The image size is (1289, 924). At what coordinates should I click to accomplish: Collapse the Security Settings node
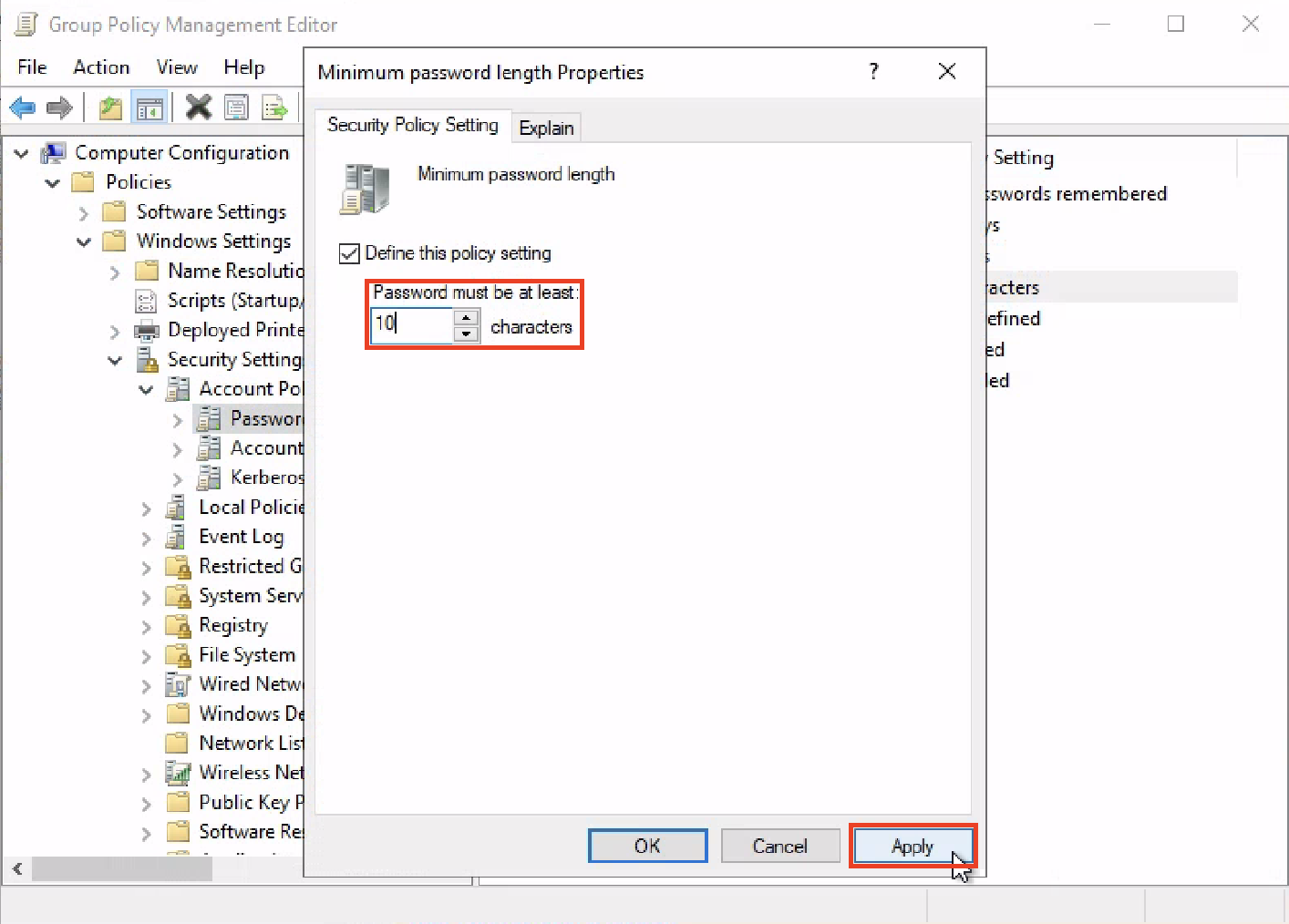click(115, 360)
